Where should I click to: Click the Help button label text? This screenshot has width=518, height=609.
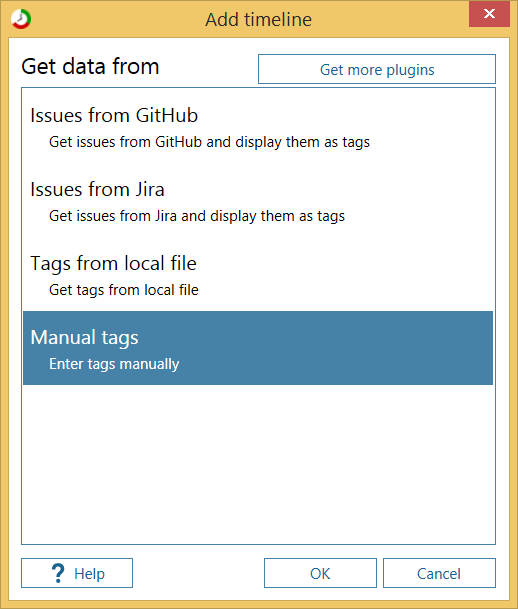pos(89,574)
